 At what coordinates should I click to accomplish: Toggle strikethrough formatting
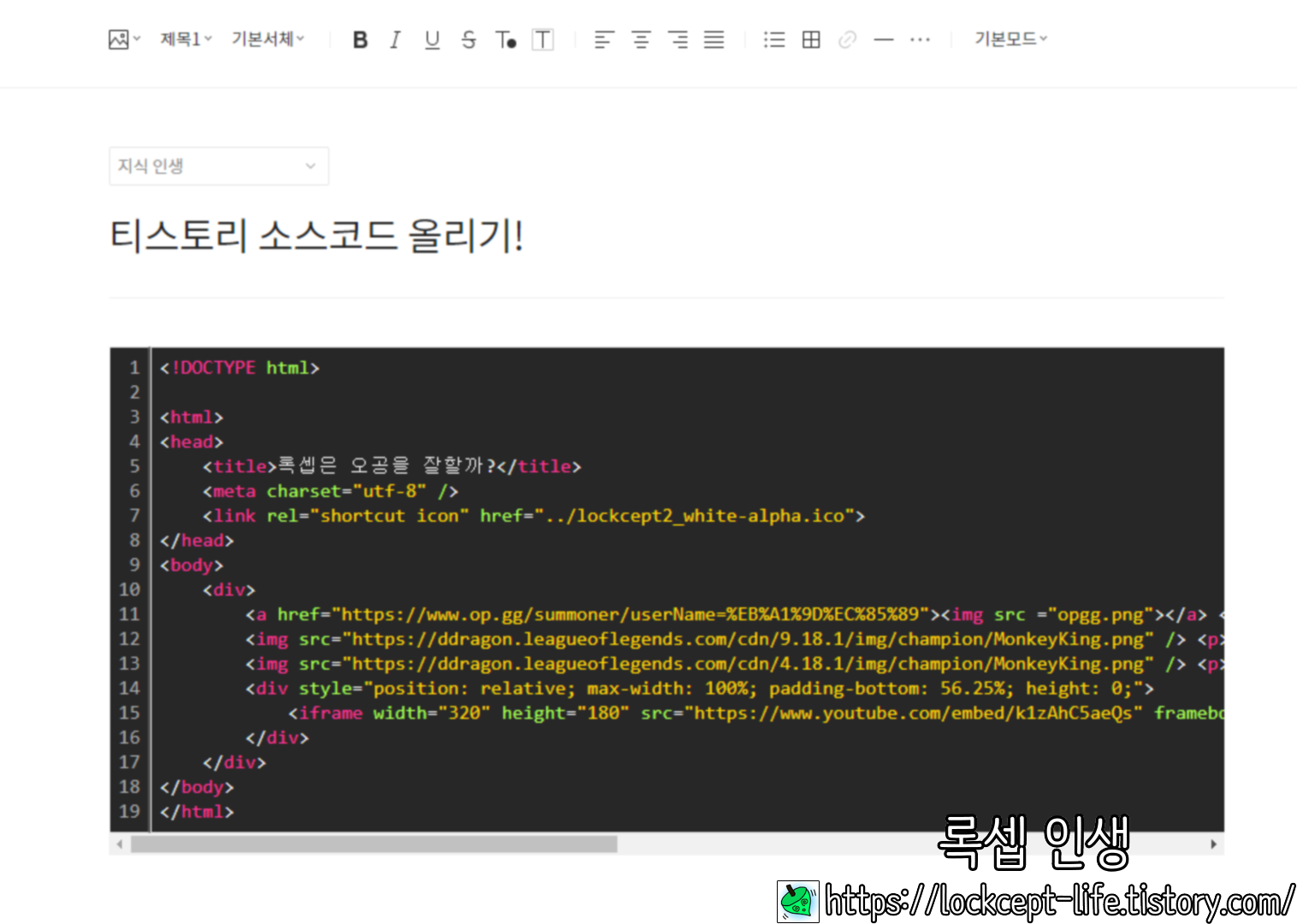[468, 39]
